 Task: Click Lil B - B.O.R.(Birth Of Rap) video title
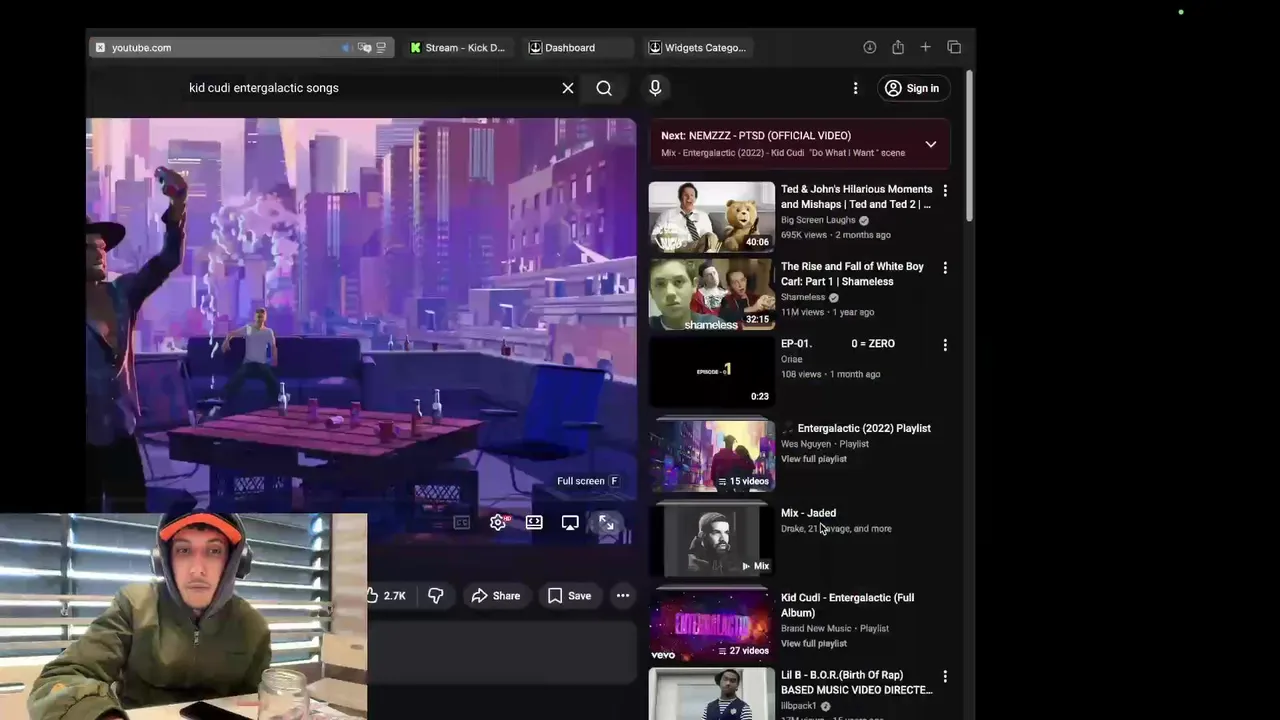[856, 683]
